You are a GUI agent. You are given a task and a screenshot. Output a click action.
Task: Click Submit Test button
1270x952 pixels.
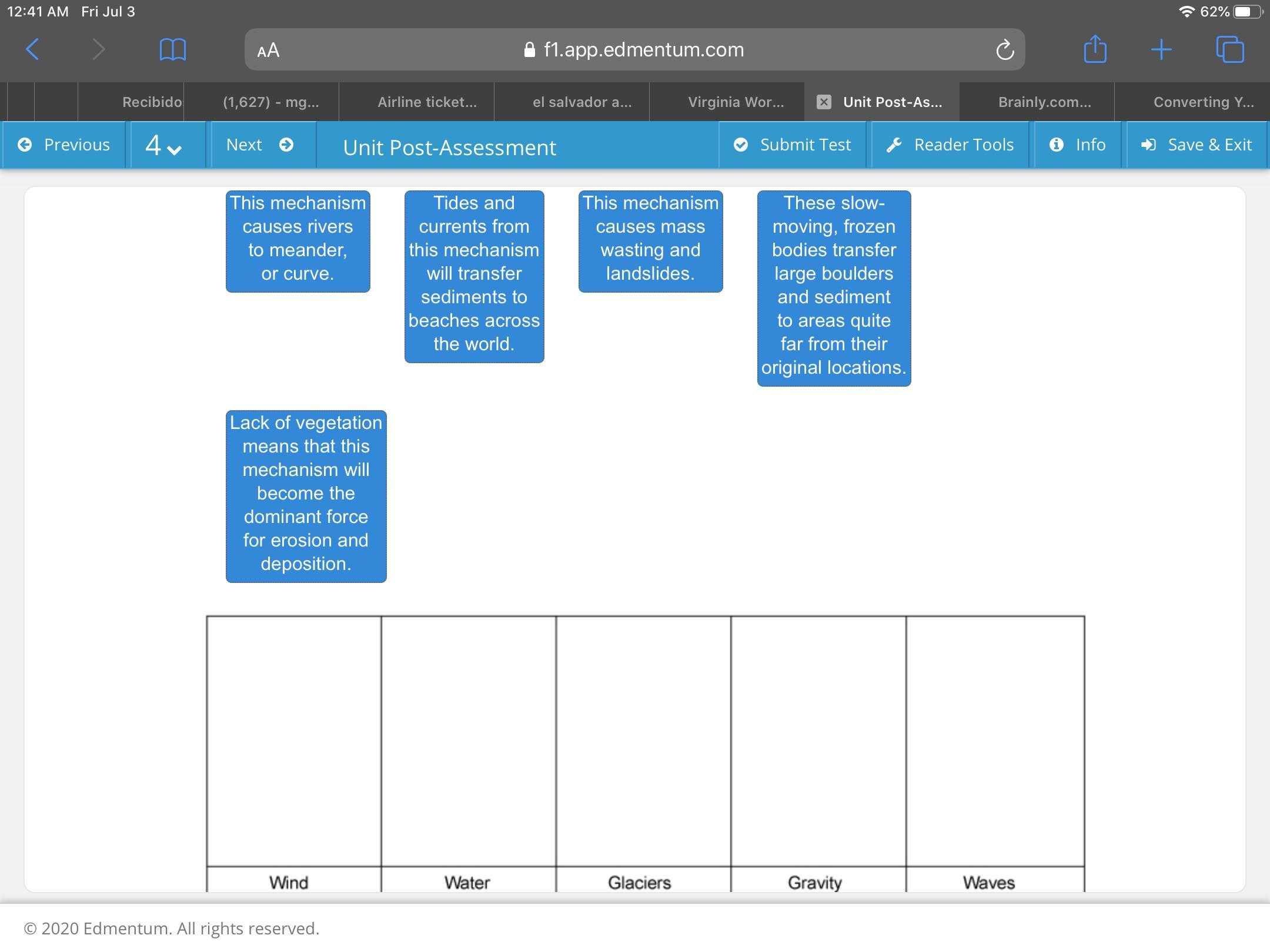click(x=793, y=145)
